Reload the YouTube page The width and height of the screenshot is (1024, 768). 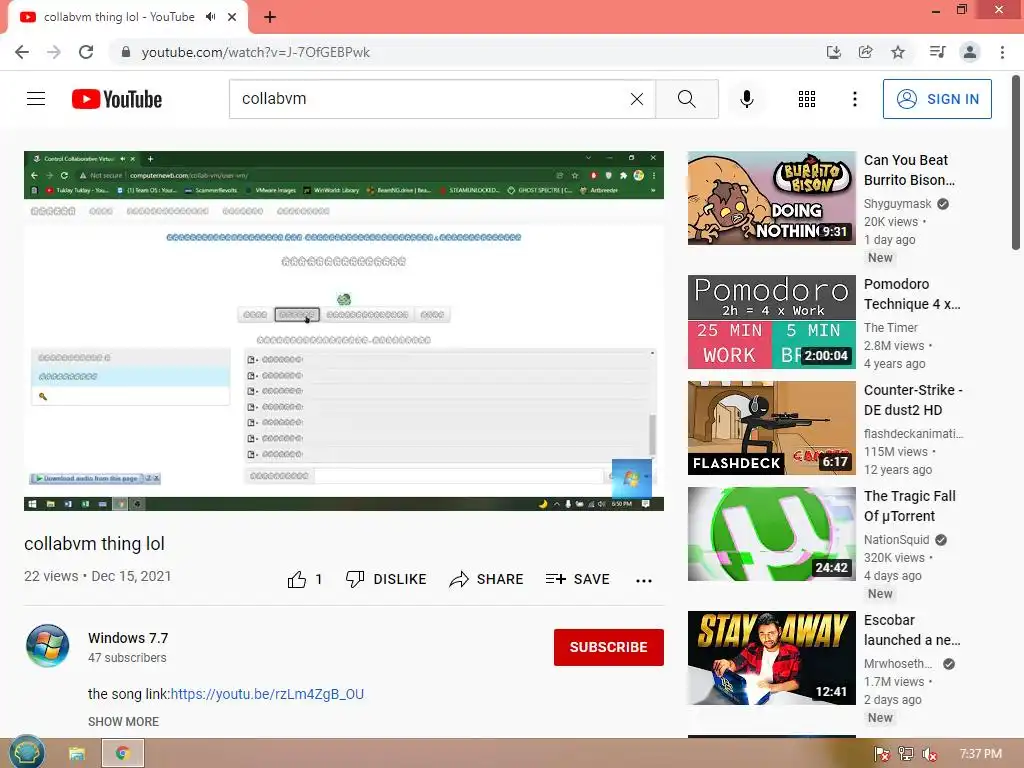[86, 52]
